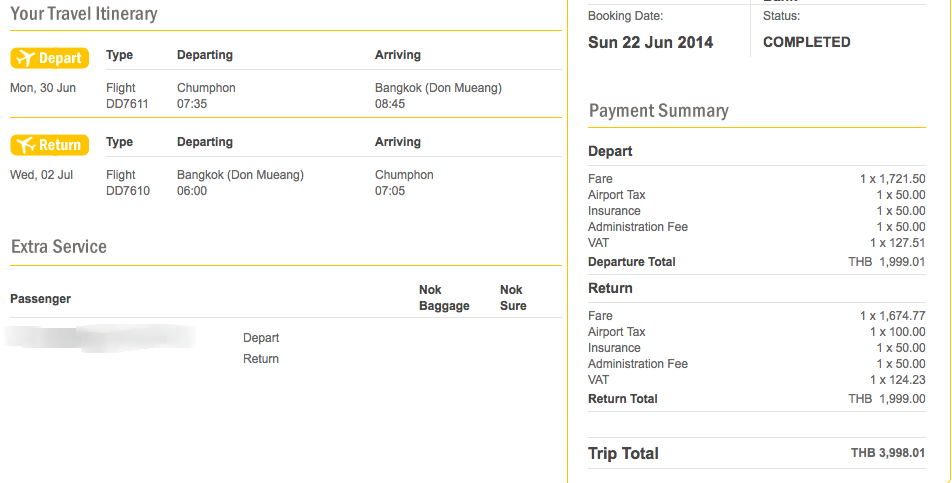Click the departure date Mon, 30 Jun
Image resolution: width=952 pixels, height=483 pixels.
[x=43, y=88]
